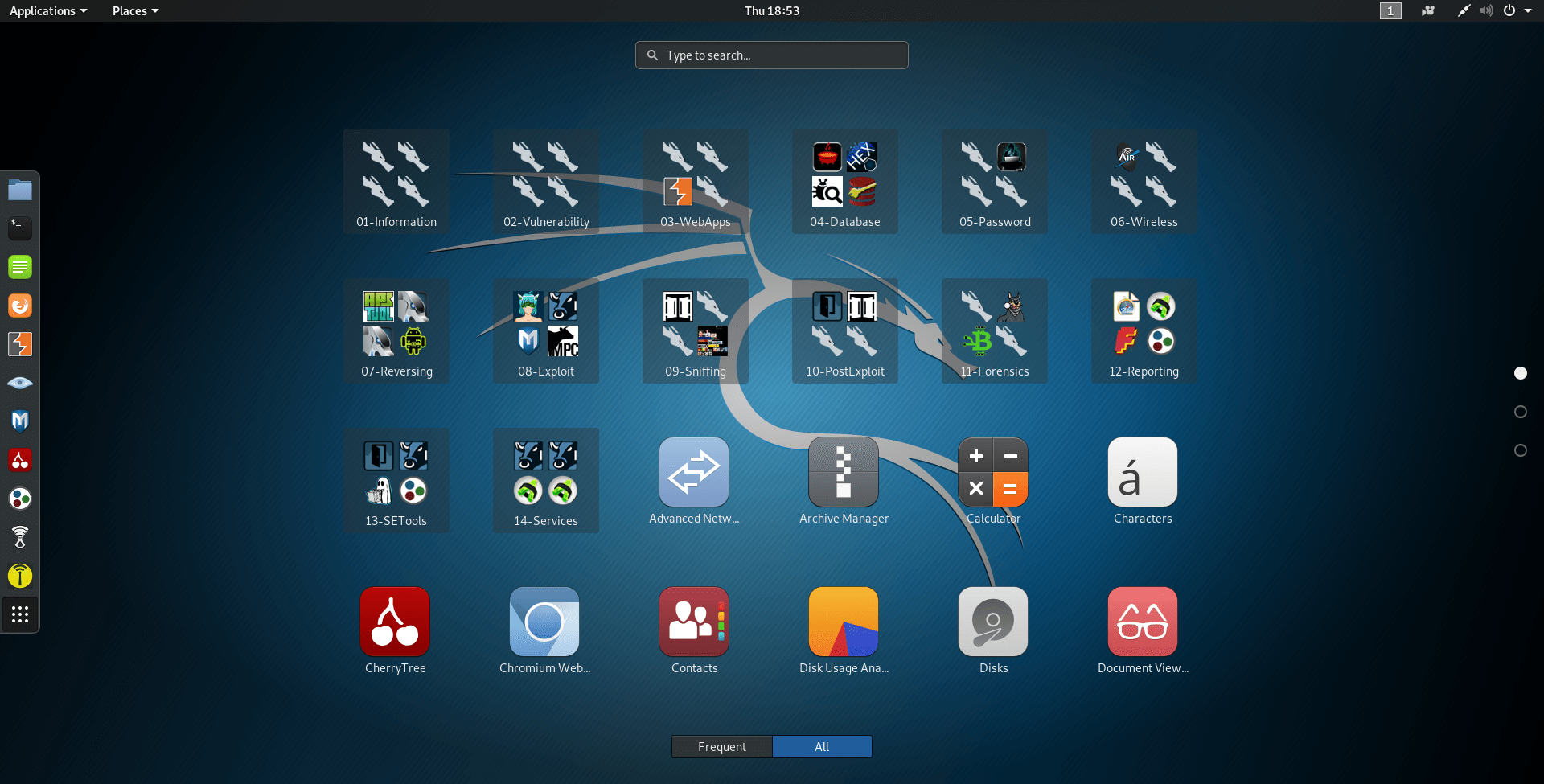Launch the Disks app
Screen dimensions: 1544x784
pyautogui.click(x=993, y=630)
